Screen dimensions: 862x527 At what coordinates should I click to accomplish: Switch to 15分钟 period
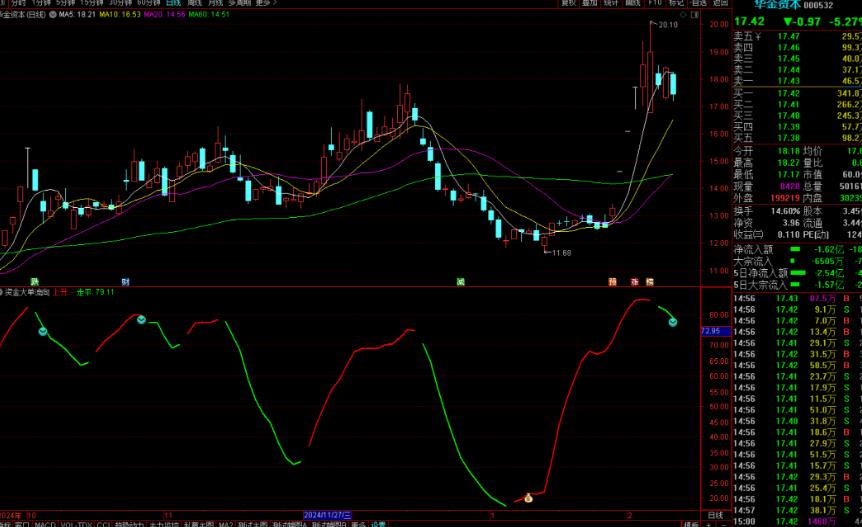(x=91, y=3)
